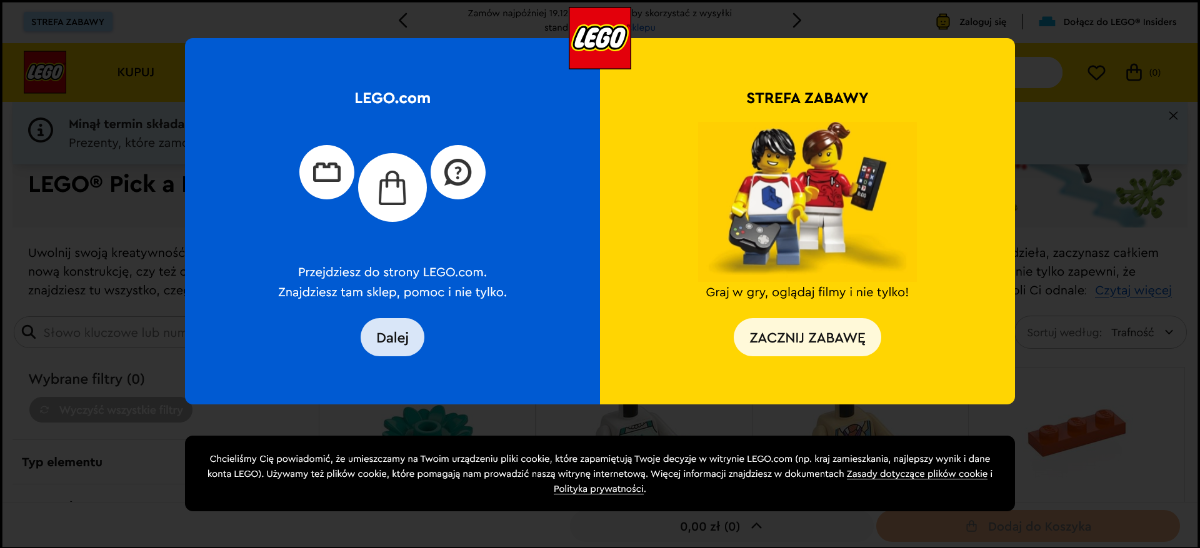
Task: Show previous promo banner message arrow
Action: point(403,20)
